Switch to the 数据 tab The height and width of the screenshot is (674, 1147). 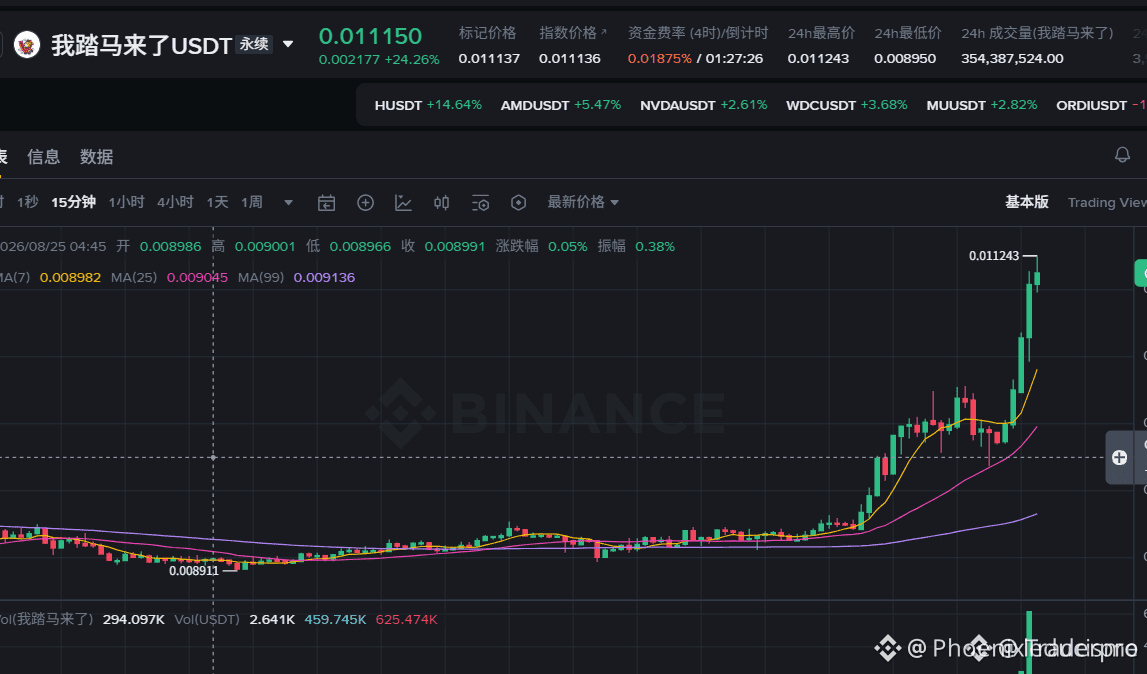97,157
